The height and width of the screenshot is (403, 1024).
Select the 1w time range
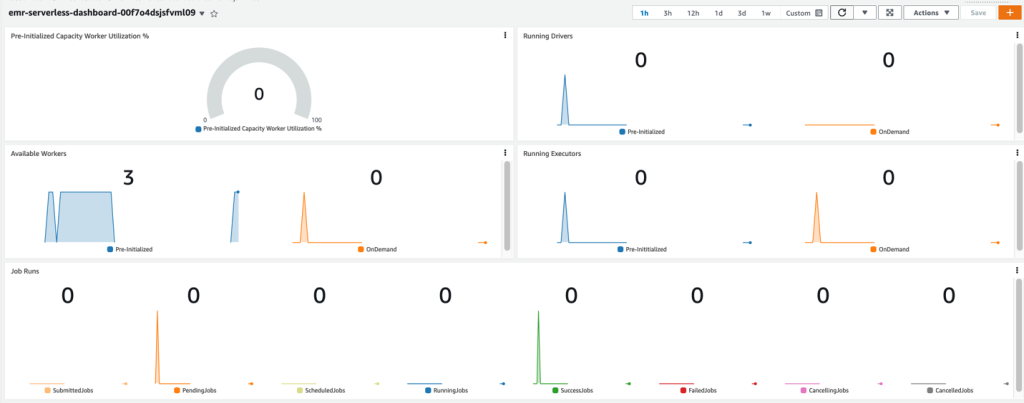pos(765,13)
